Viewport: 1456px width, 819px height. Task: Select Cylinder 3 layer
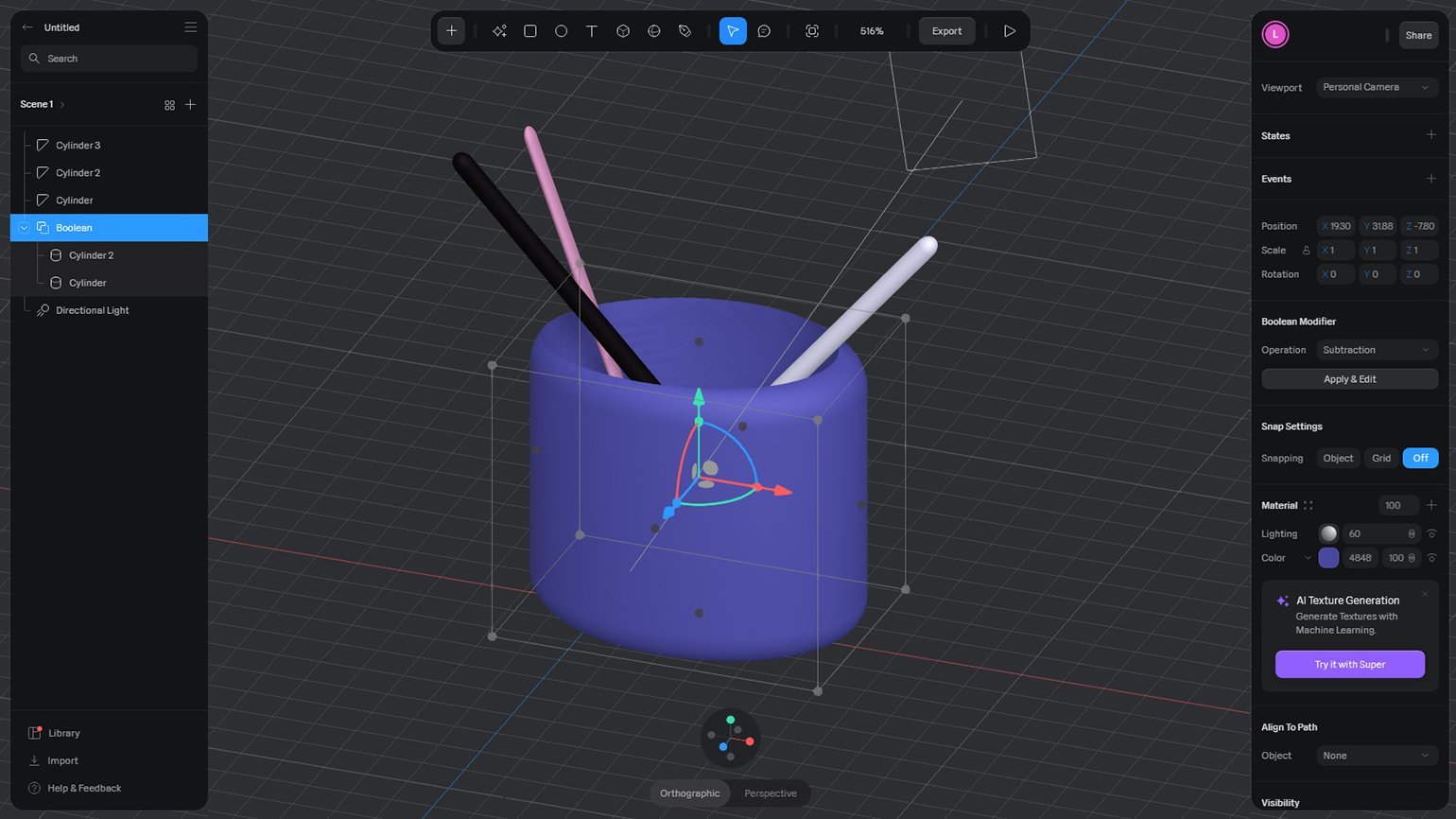78,146
